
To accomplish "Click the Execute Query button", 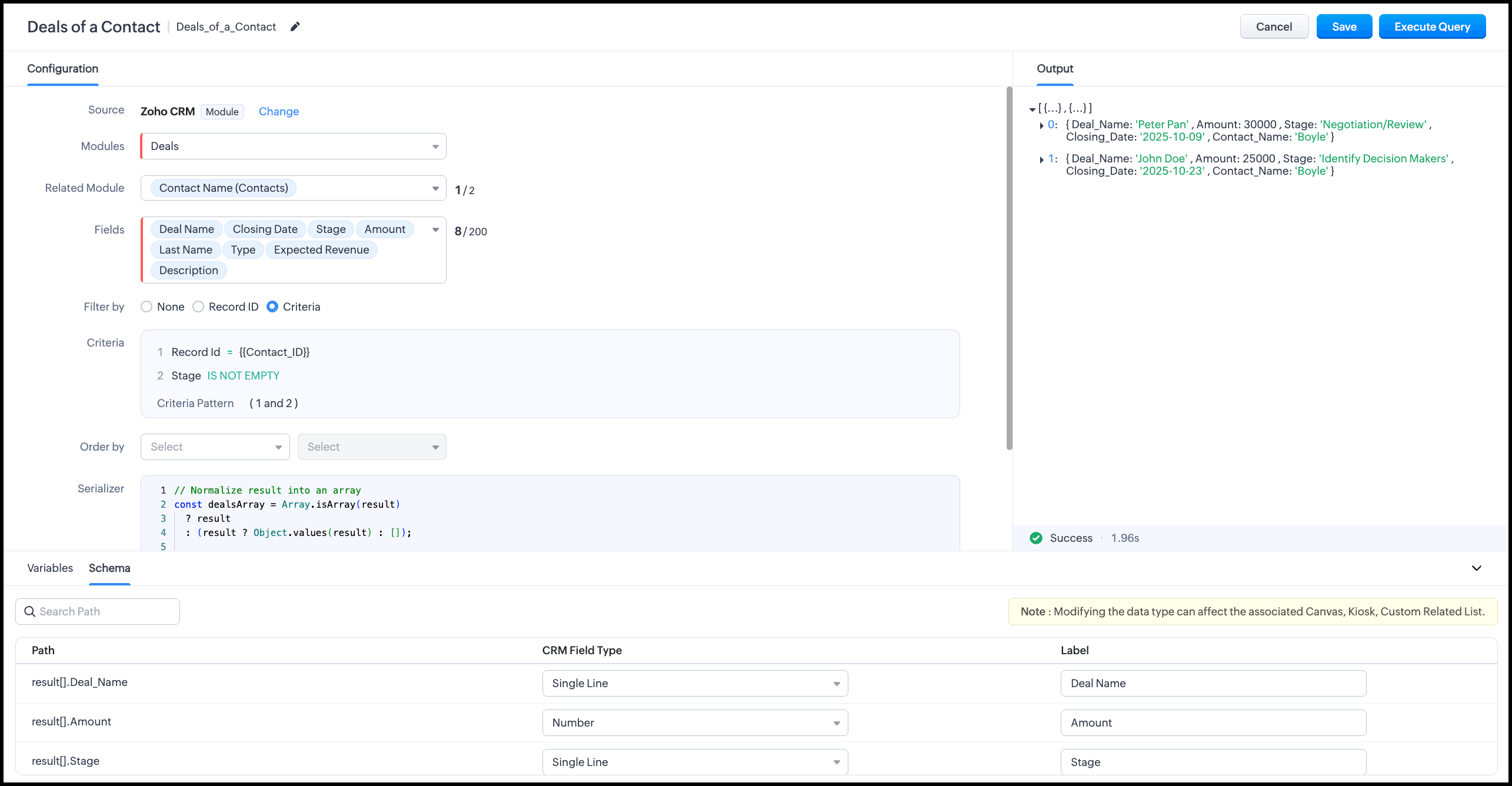I will coord(1431,26).
